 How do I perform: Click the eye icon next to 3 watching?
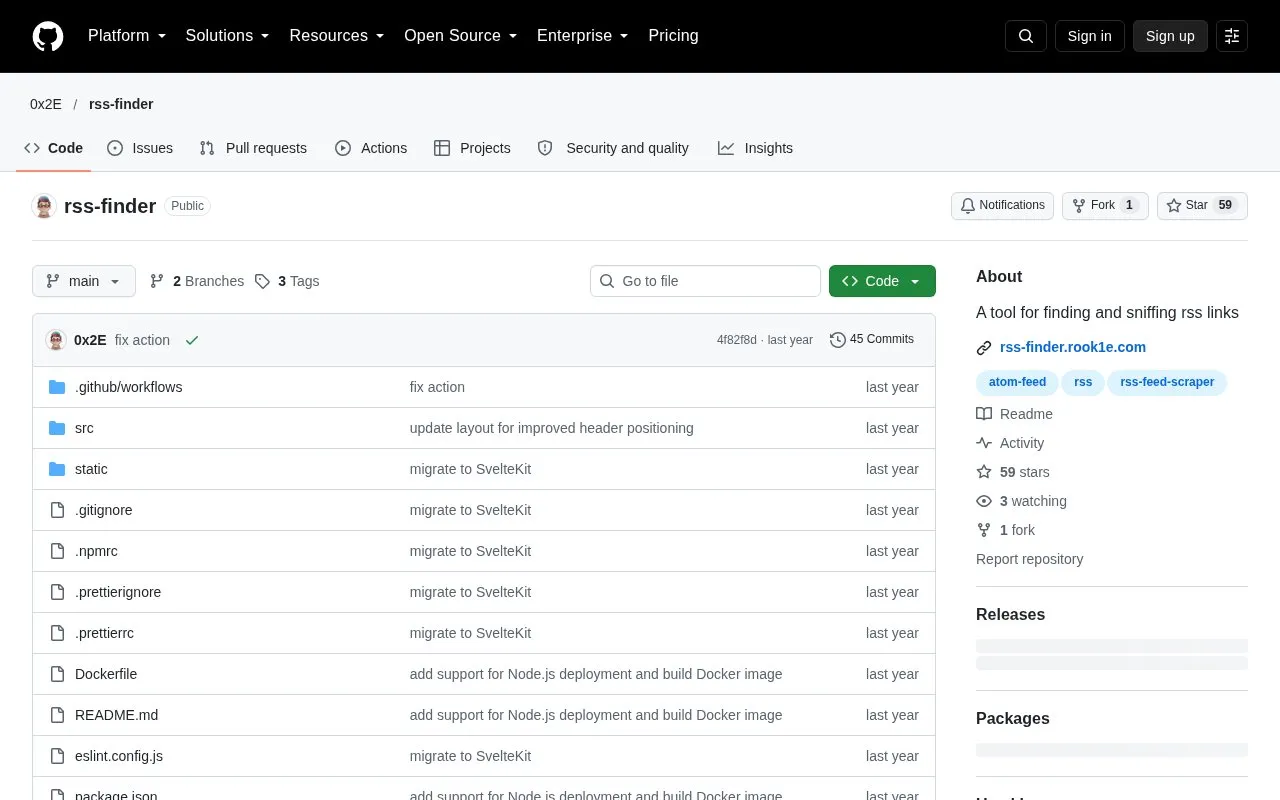pyautogui.click(x=984, y=501)
